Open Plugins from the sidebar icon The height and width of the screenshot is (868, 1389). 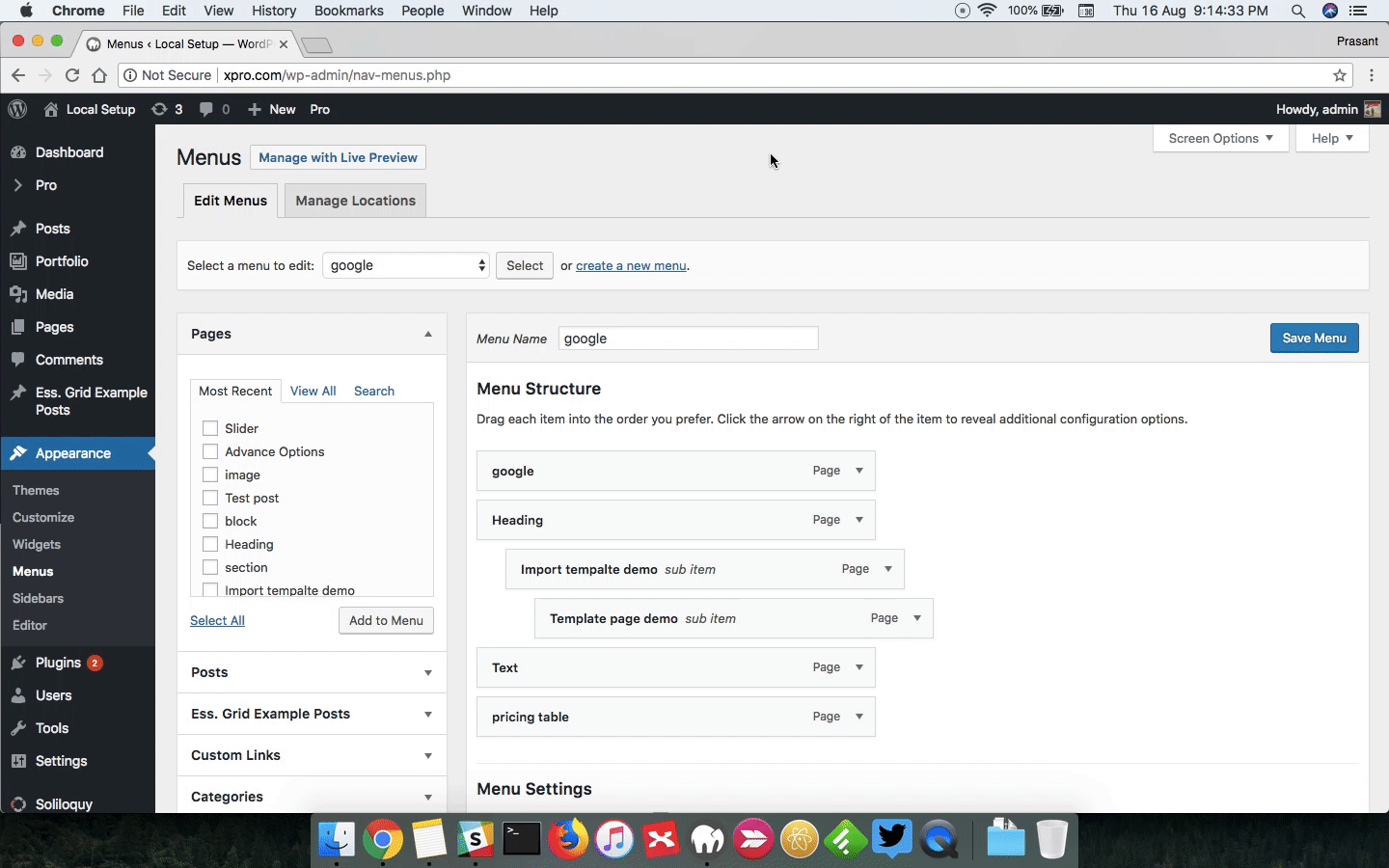click(18, 663)
